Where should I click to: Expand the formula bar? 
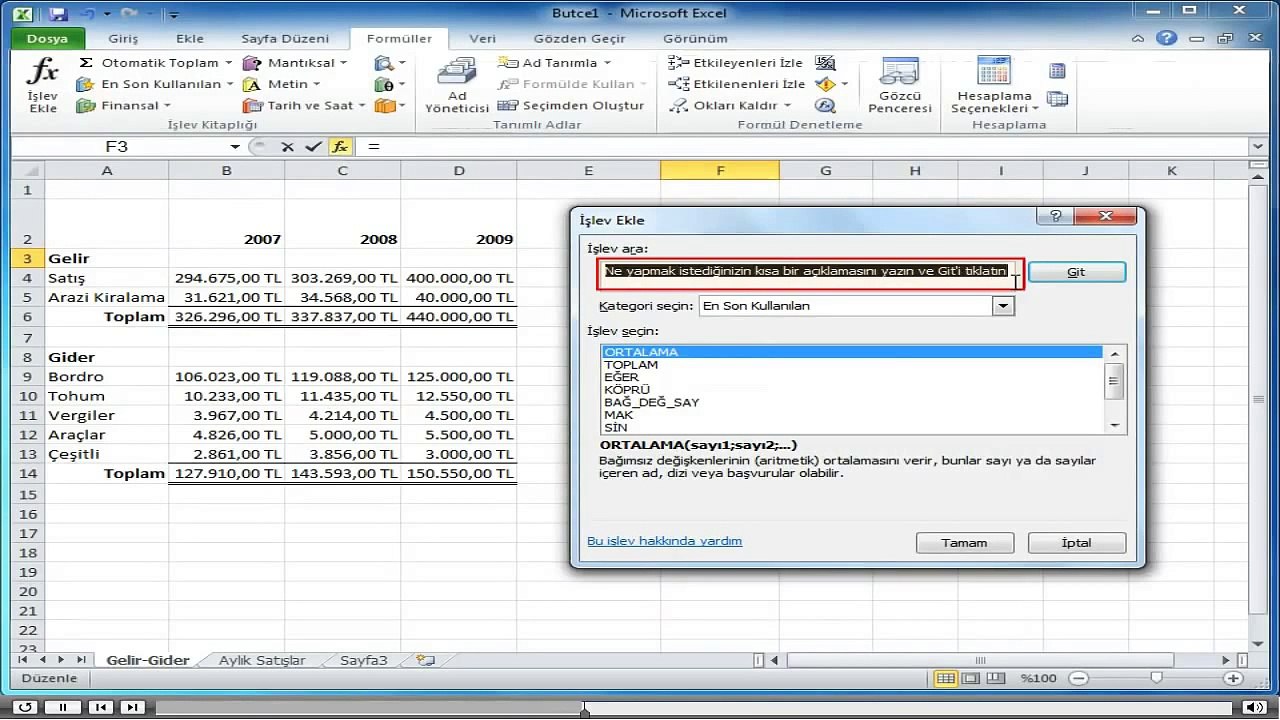pos(1258,147)
